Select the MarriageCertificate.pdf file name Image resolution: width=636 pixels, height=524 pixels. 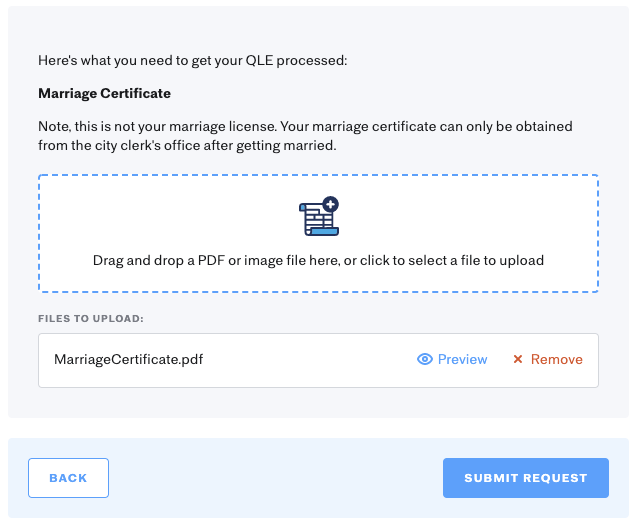(129, 360)
